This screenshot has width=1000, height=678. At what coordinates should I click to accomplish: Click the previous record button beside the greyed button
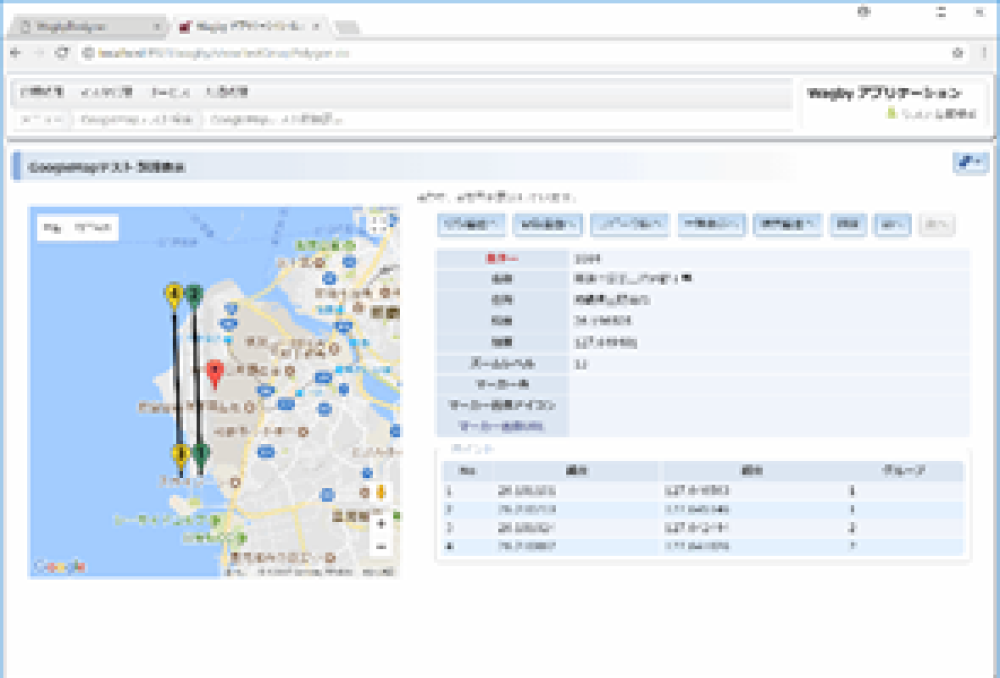(892, 225)
